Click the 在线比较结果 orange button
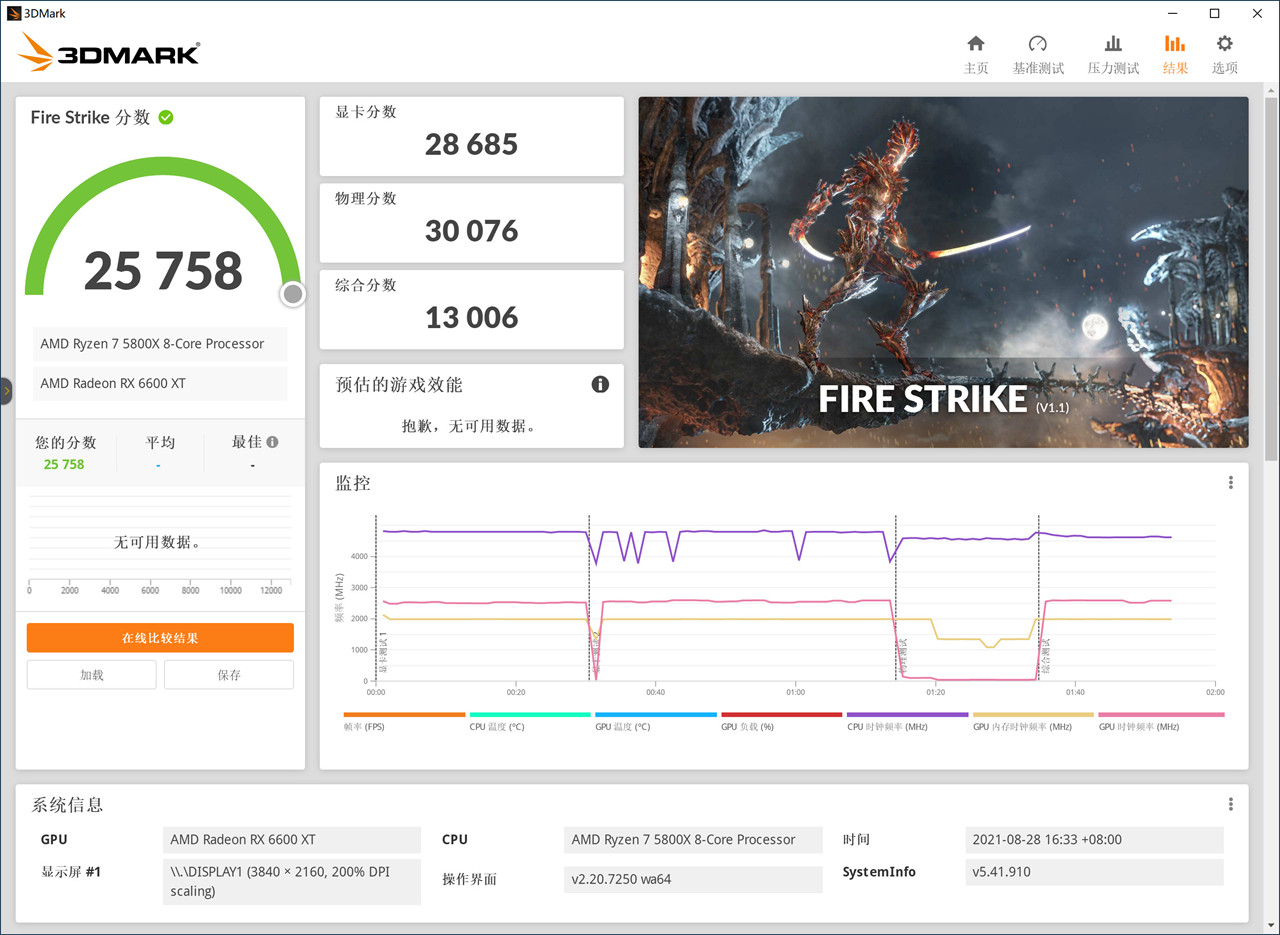Screen dimensions: 1280x935 159,637
